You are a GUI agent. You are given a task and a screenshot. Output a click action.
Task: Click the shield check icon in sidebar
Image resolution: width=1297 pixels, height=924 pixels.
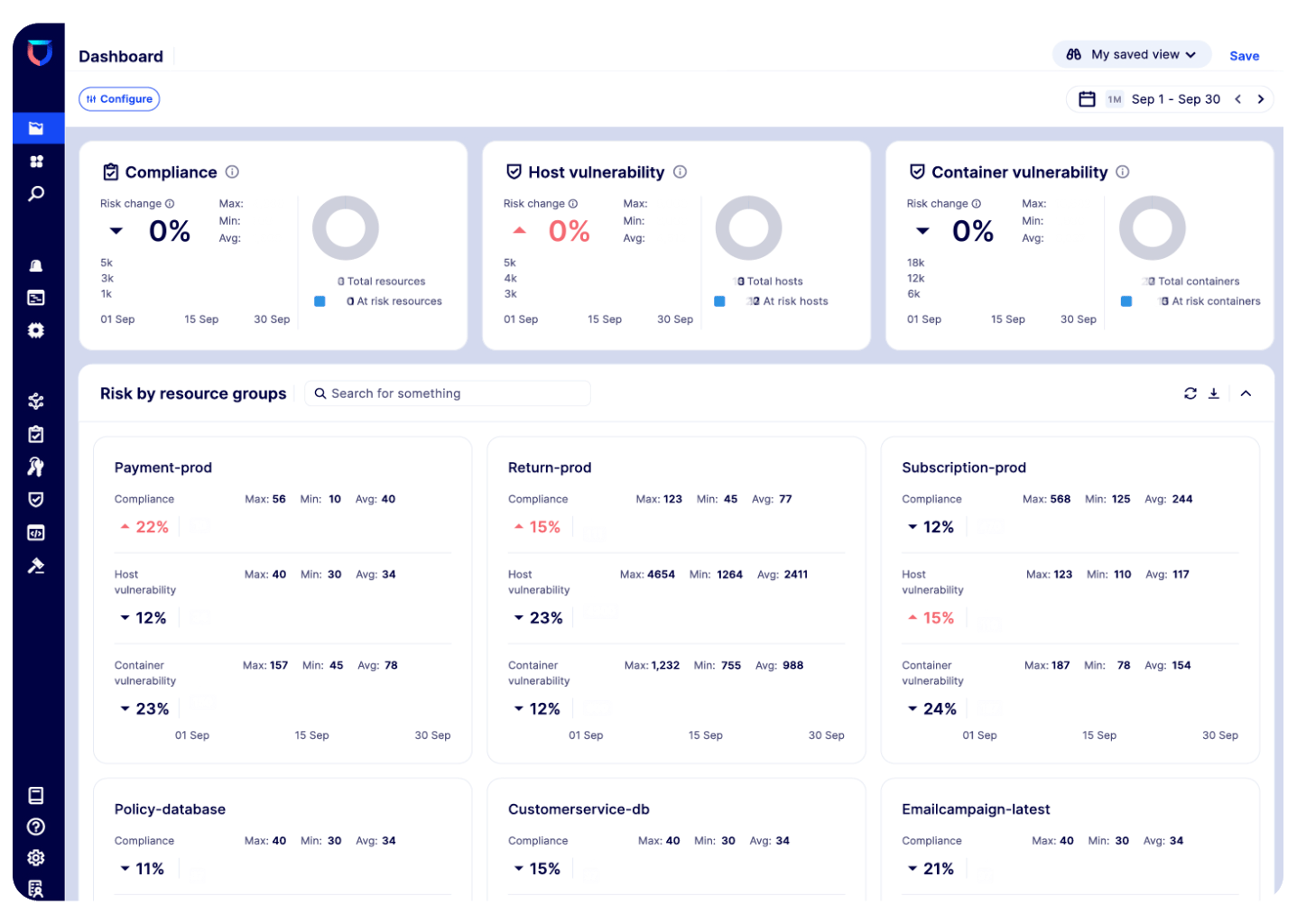point(36,500)
